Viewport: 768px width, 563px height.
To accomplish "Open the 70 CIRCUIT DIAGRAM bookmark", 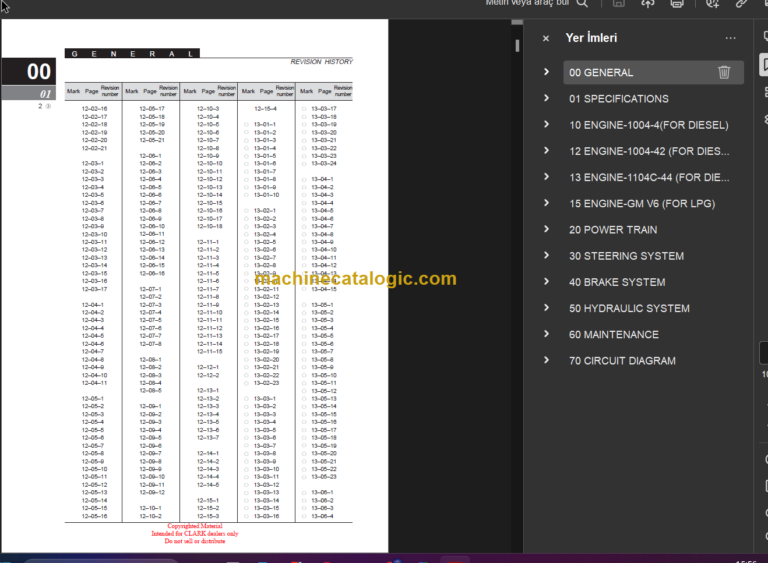I will 622,361.
